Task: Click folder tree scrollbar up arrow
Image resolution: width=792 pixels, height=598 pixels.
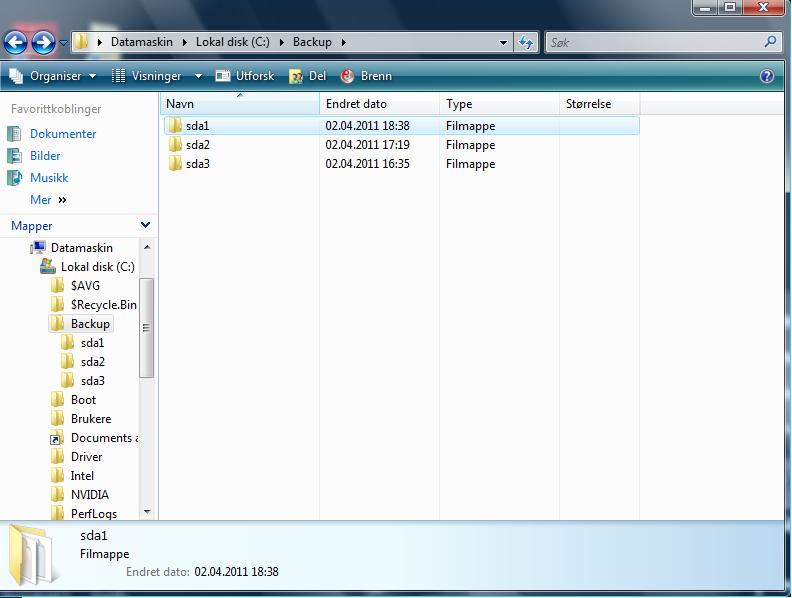Action: [x=147, y=247]
